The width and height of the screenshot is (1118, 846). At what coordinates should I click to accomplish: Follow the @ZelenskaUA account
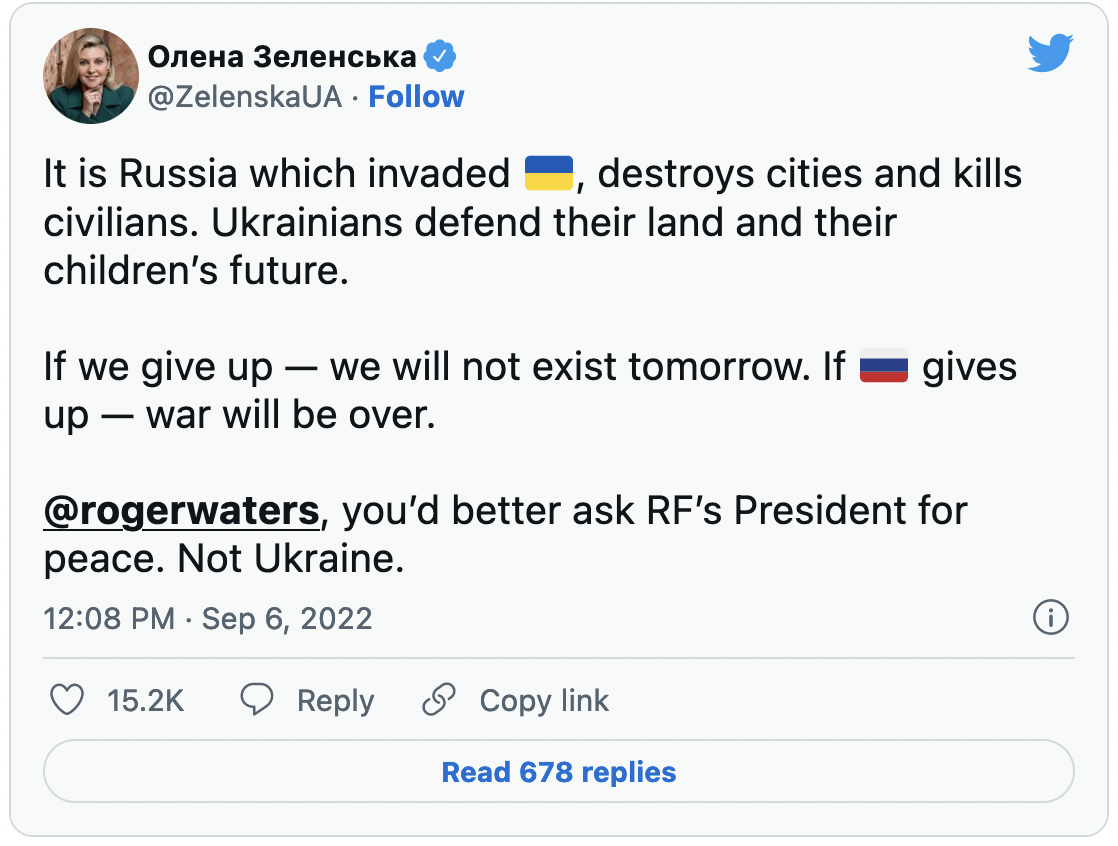(x=416, y=97)
